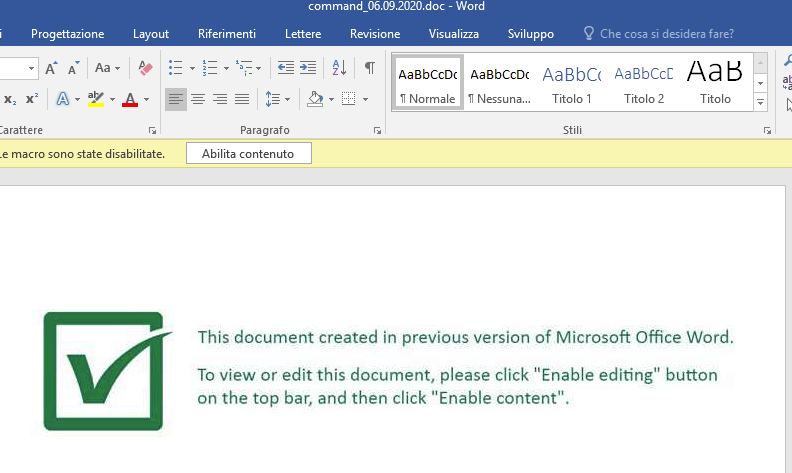Open the Sviluppo tab
Image resolution: width=792 pixels, height=473 pixels.
(x=531, y=34)
